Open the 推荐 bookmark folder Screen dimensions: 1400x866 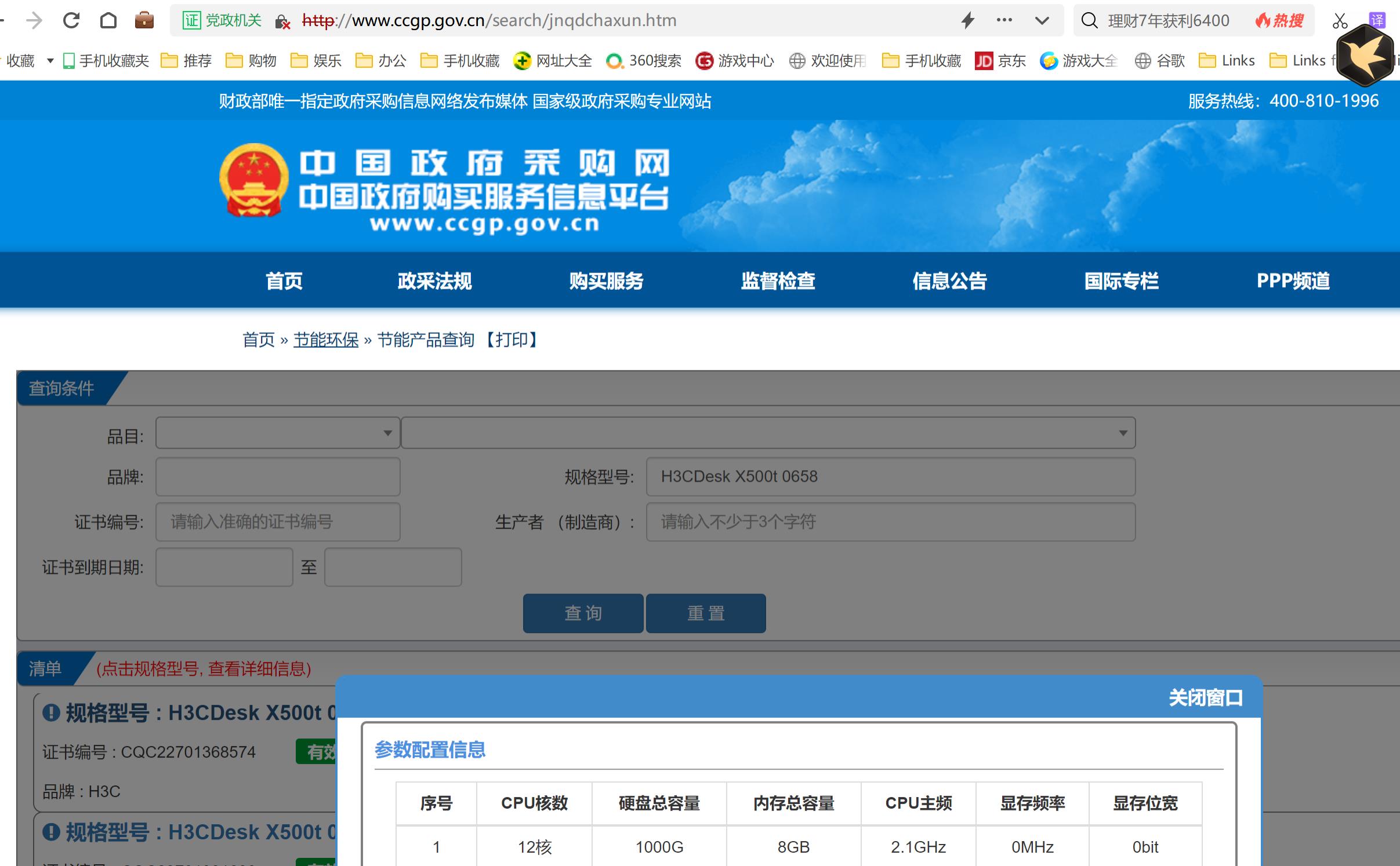(x=186, y=60)
